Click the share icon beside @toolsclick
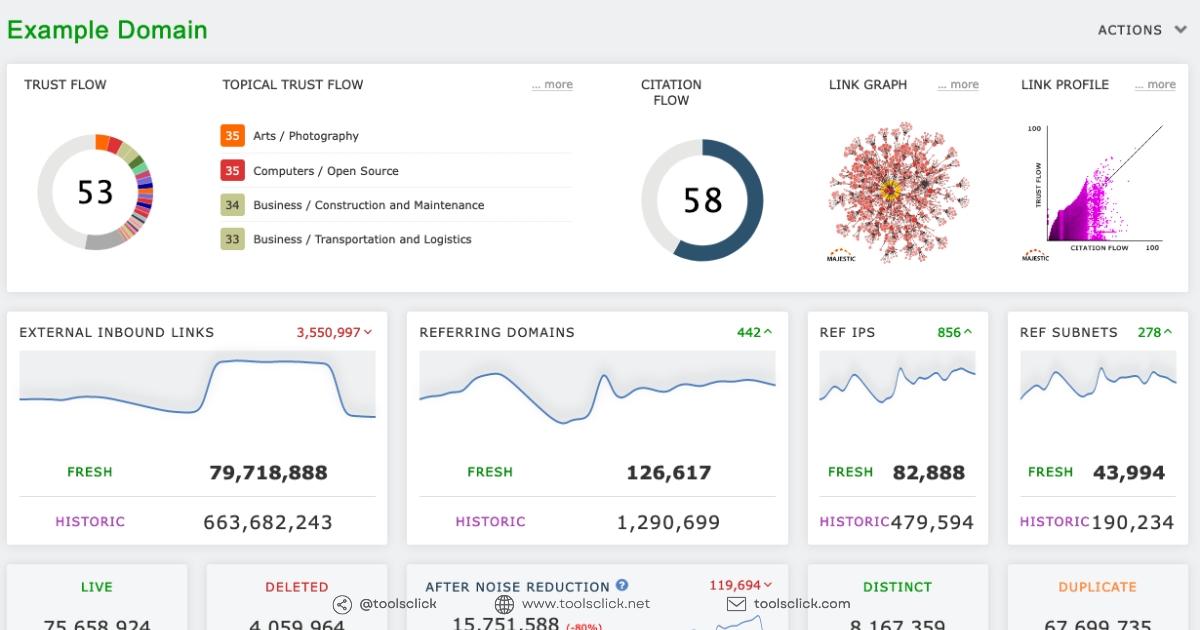 point(342,604)
